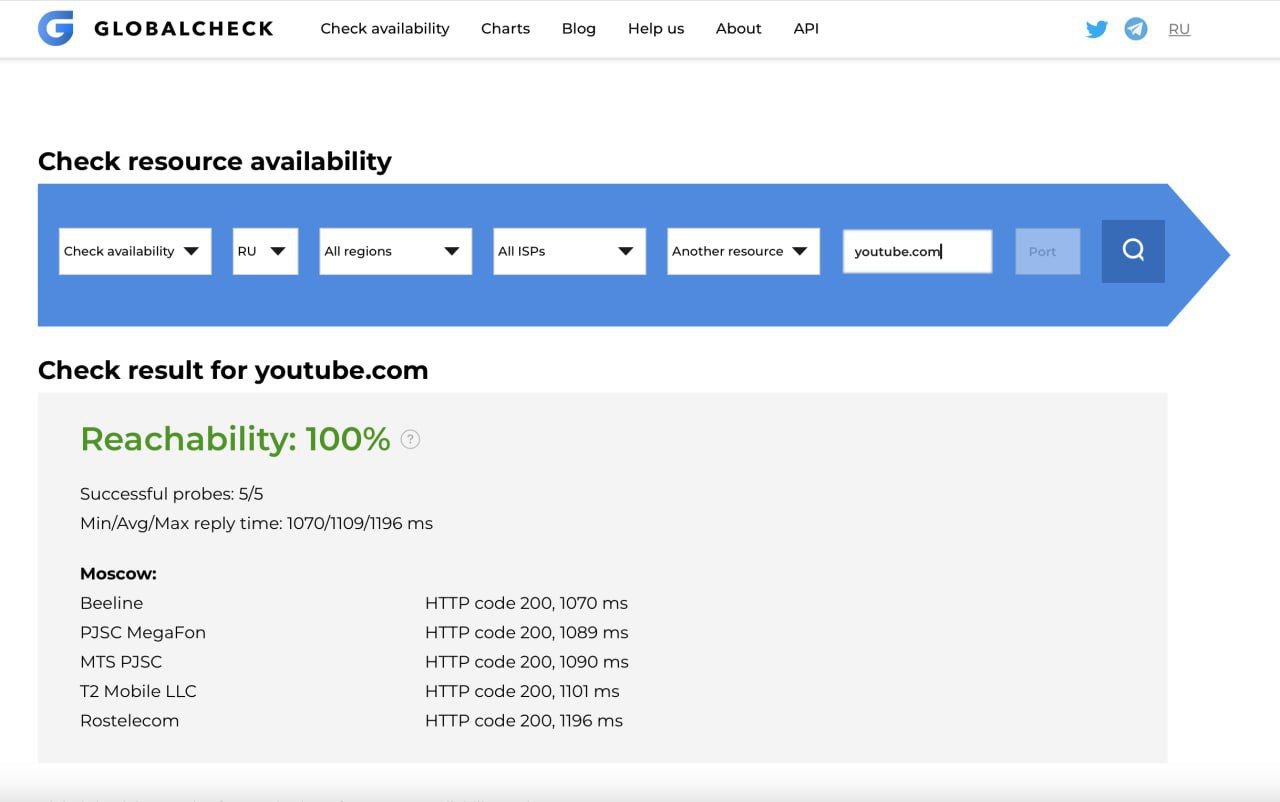
Task: Visit the About page
Action: tap(739, 29)
